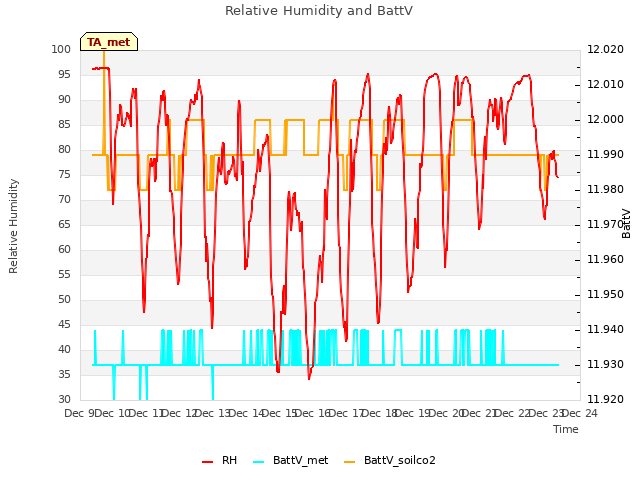Toggle the RH legend entry
640x480 pixels.
219,460
